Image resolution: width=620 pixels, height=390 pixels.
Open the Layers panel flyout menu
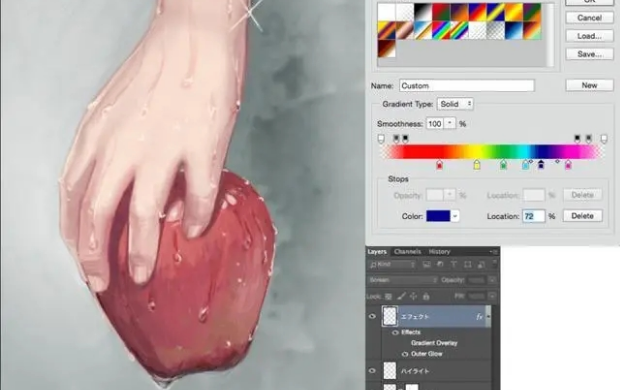point(493,252)
